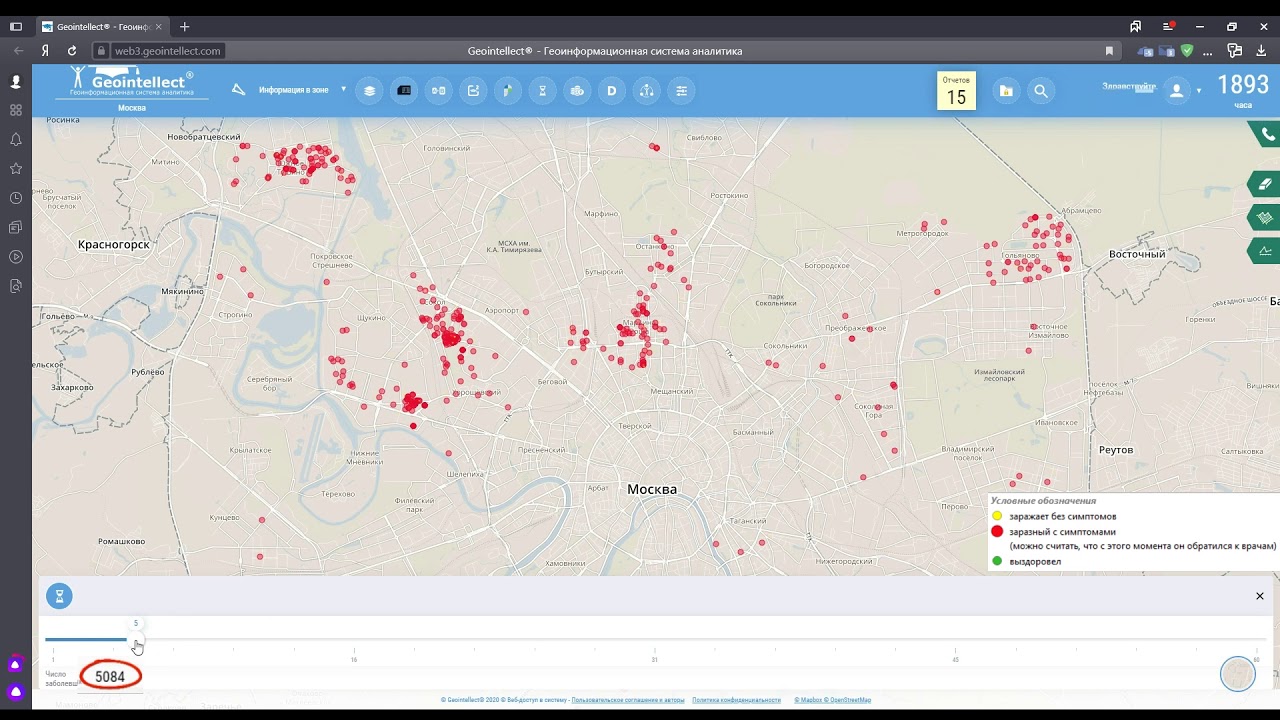Open the letter D tool
Image resolution: width=1280 pixels, height=720 pixels.
[612, 91]
